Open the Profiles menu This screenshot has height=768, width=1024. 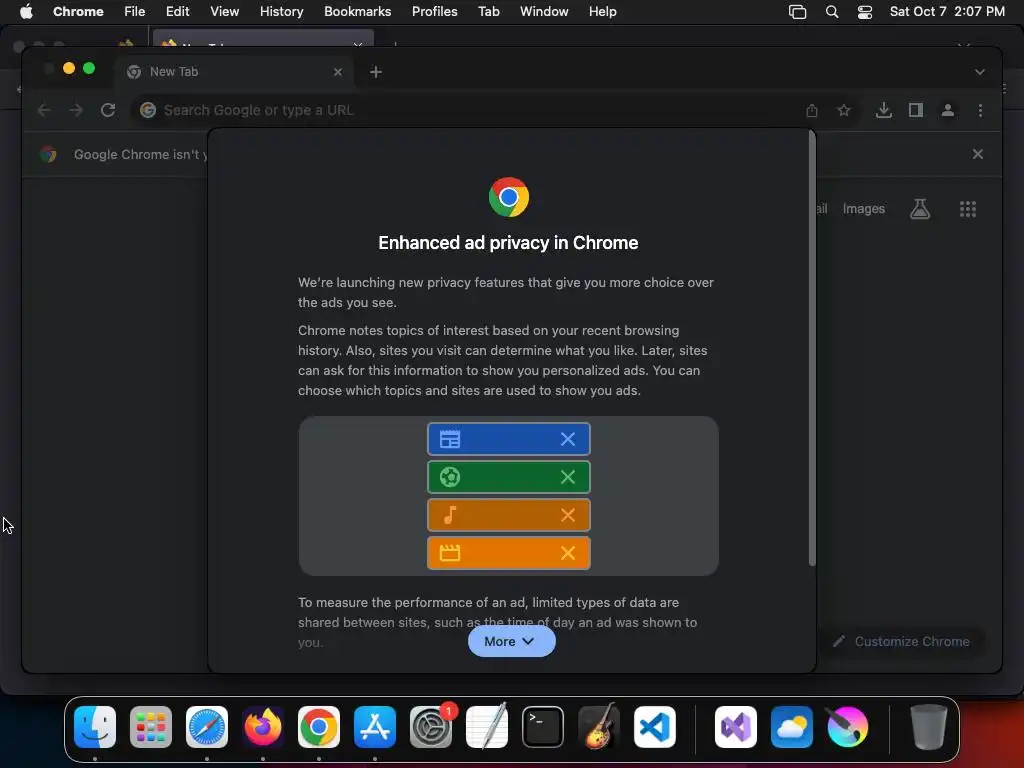(x=434, y=12)
